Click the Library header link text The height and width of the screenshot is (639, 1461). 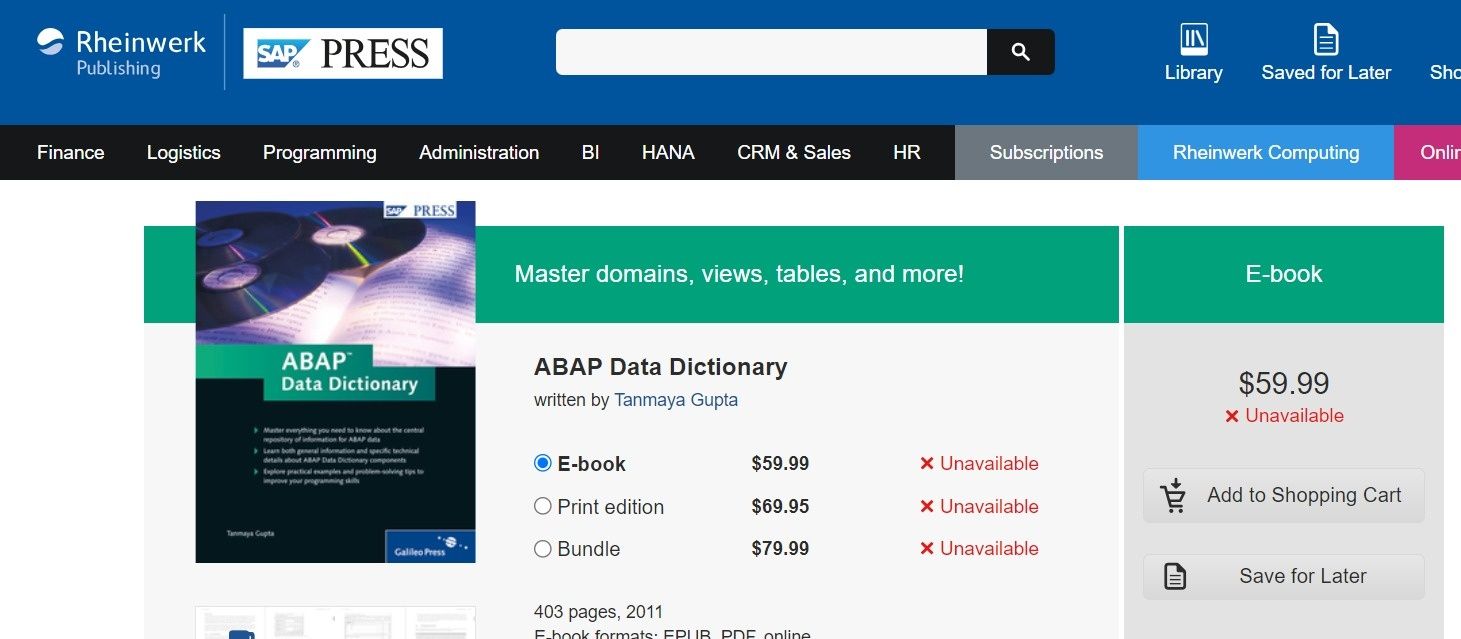[x=1194, y=73]
